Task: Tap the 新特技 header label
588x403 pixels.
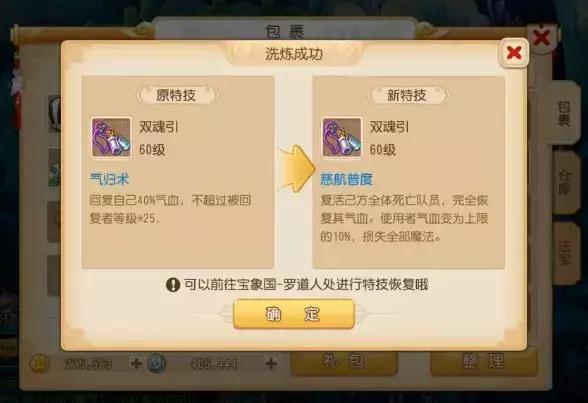Action: (x=408, y=95)
